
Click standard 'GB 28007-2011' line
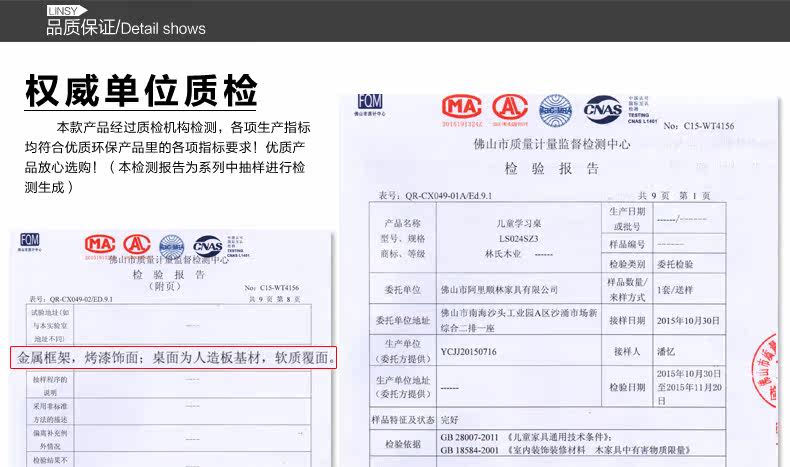click(526, 437)
